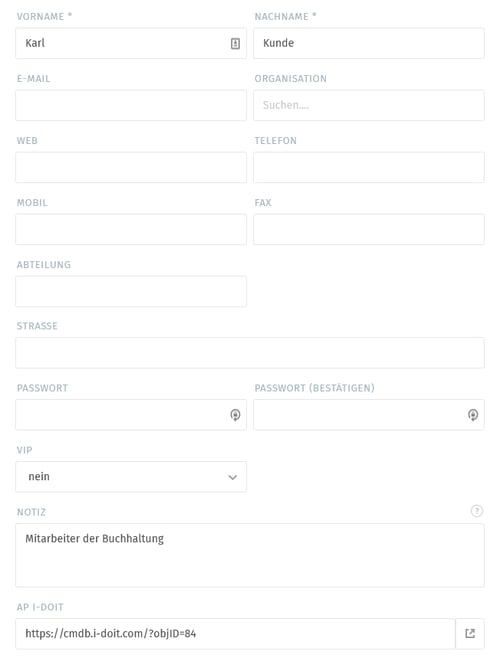Click the key icon in the Passwort field
Viewport: 500px width, 658px height.
point(235,415)
